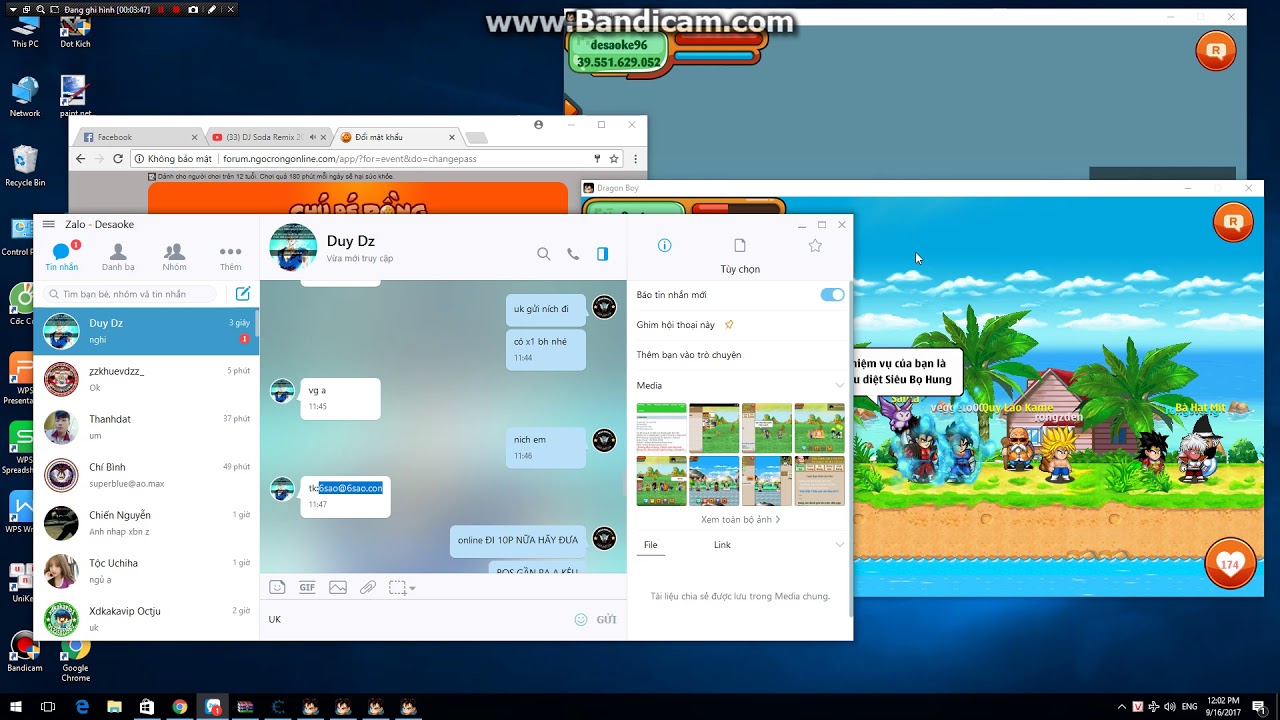Image resolution: width=1280 pixels, height=720 pixels.
Task: Search within the Duy Dz conversation
Action: 544,254
